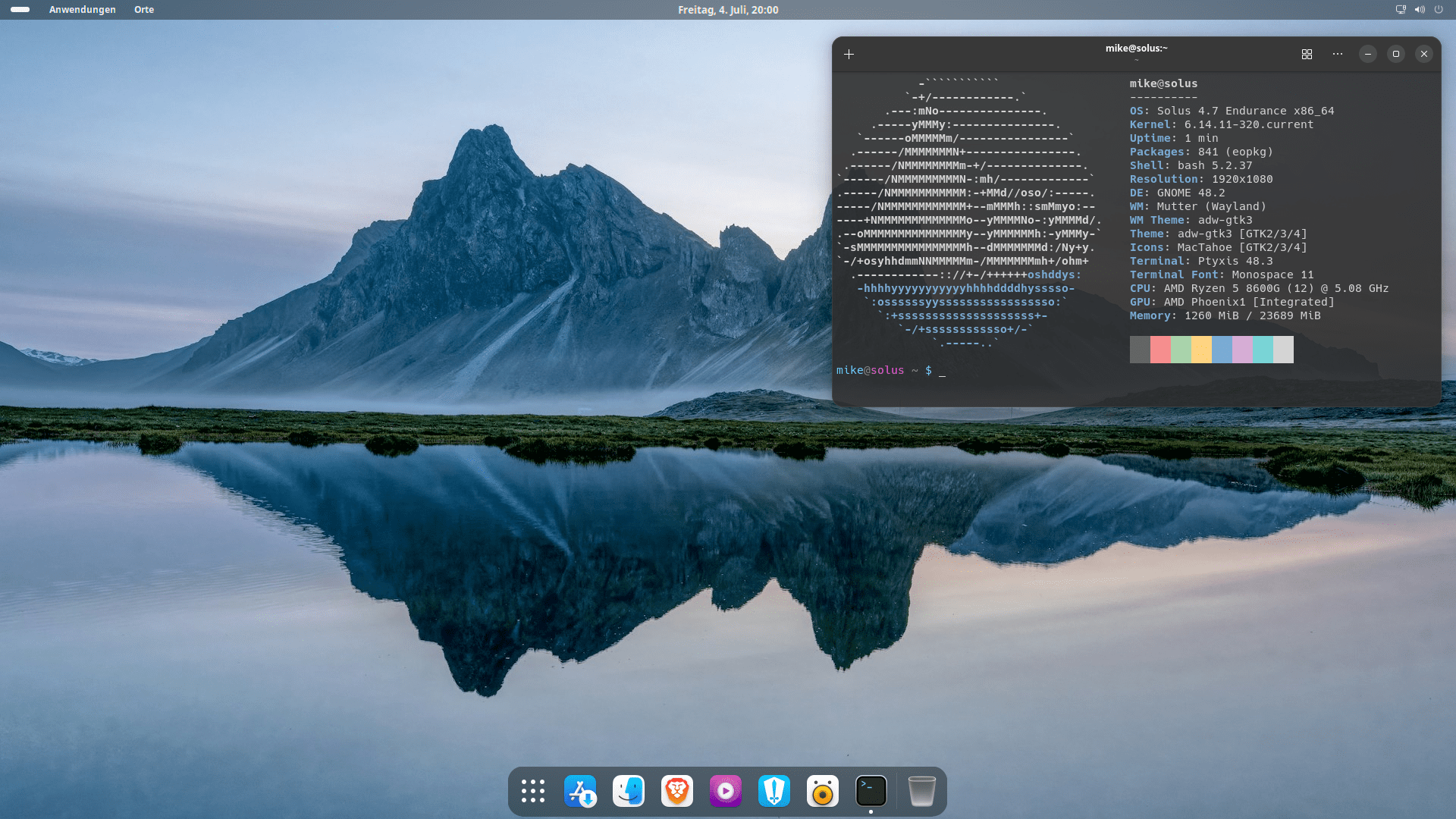
Task: Open the Anwendungen menu
Action: [82, 10]
